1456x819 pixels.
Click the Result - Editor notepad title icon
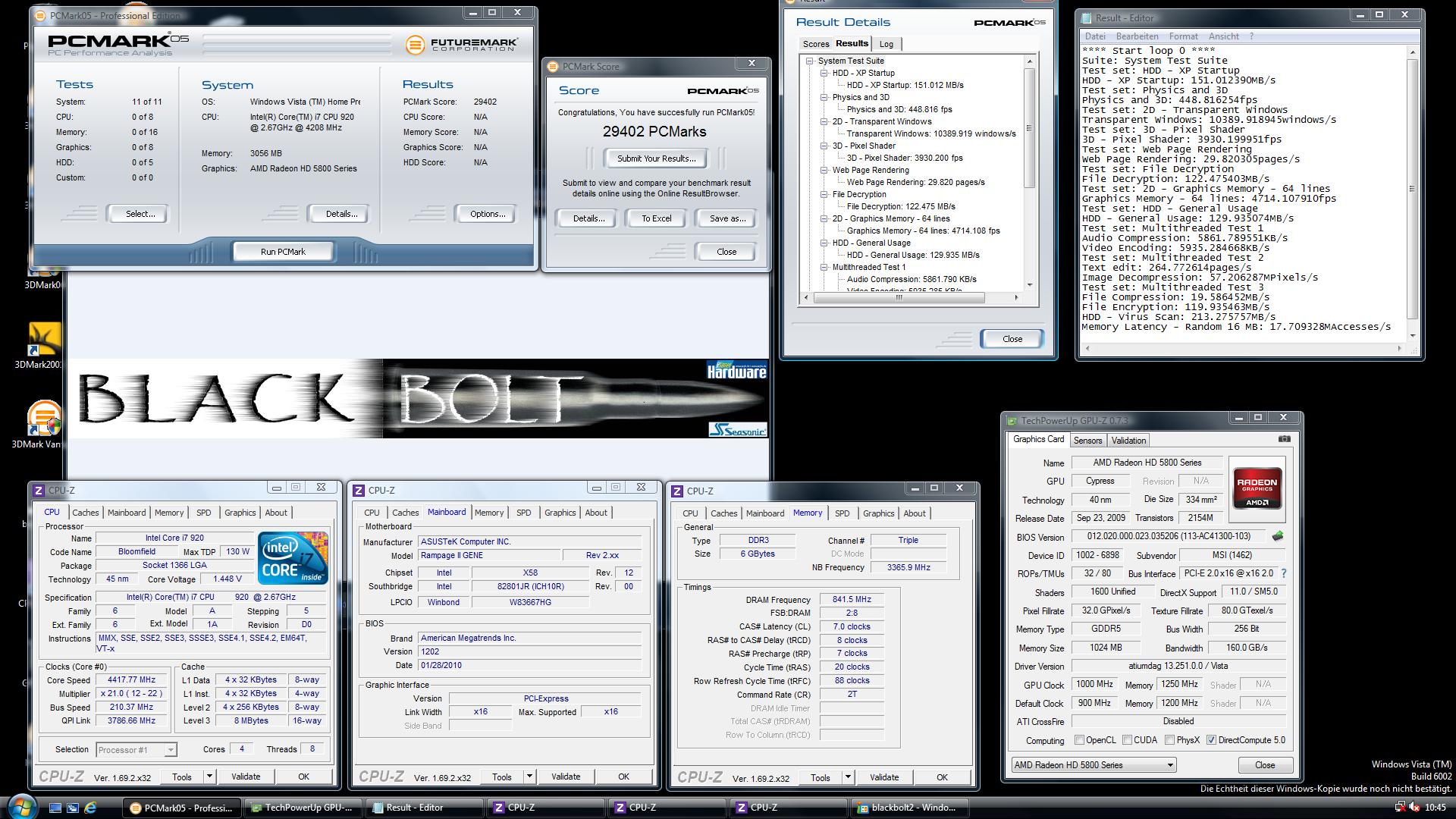(1086, 17)
